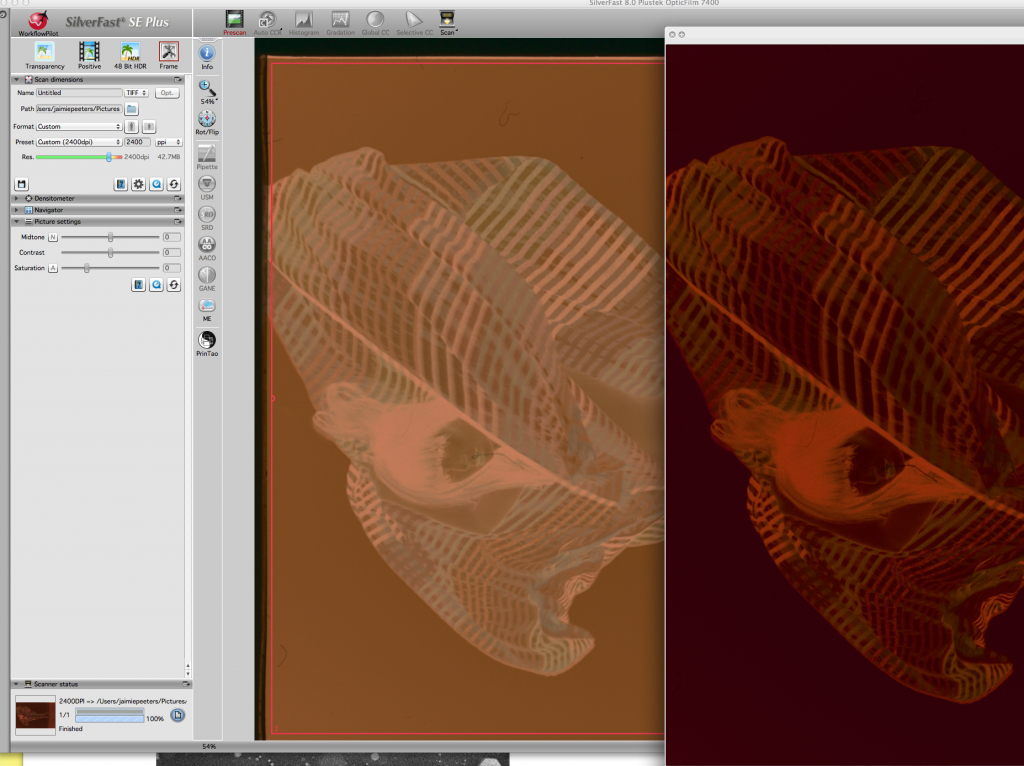Undock the Picture settings panel

[178, 222]
